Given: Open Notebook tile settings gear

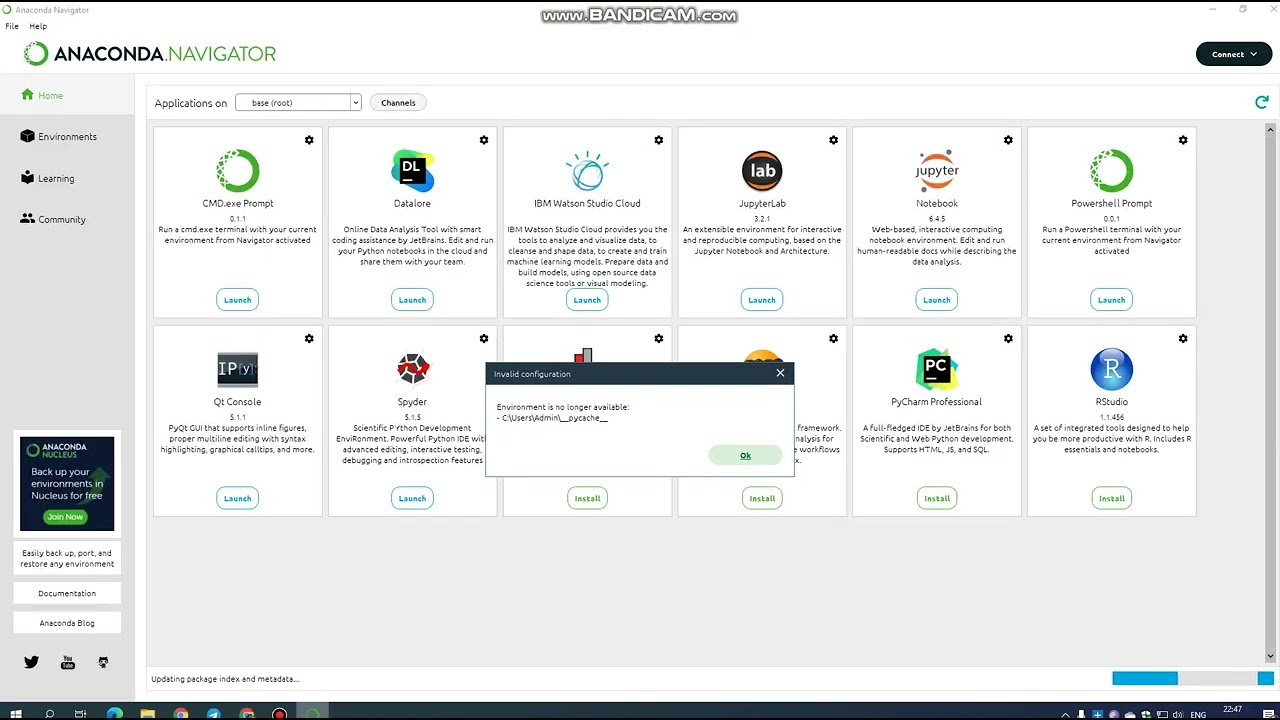Looking at the screenshot, I should (1008, 140).
